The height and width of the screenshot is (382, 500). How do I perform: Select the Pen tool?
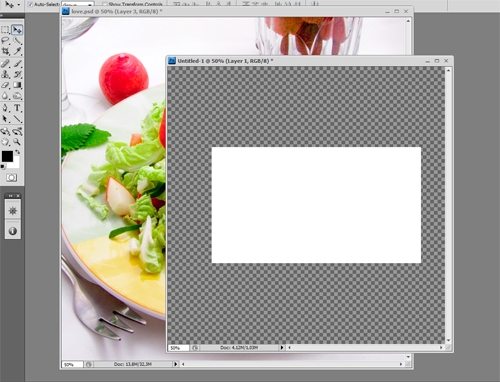pyautogui.click(x=5, y=108)
